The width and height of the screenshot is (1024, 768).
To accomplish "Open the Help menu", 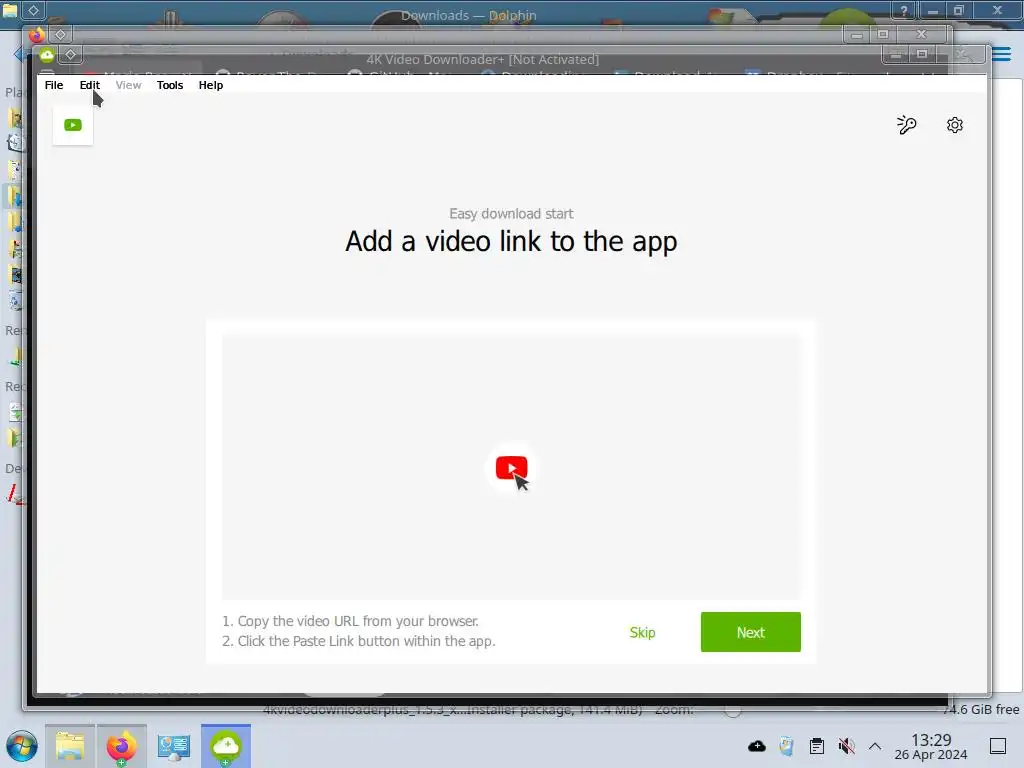I will (210, 85).
